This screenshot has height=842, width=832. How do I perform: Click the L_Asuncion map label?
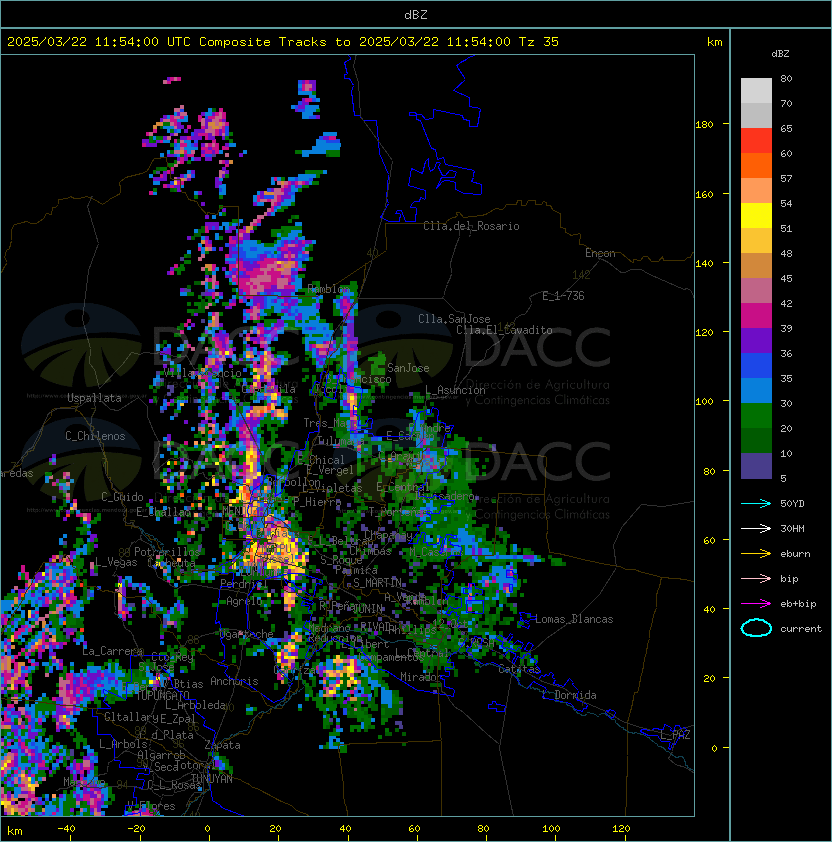pos(455,390)
